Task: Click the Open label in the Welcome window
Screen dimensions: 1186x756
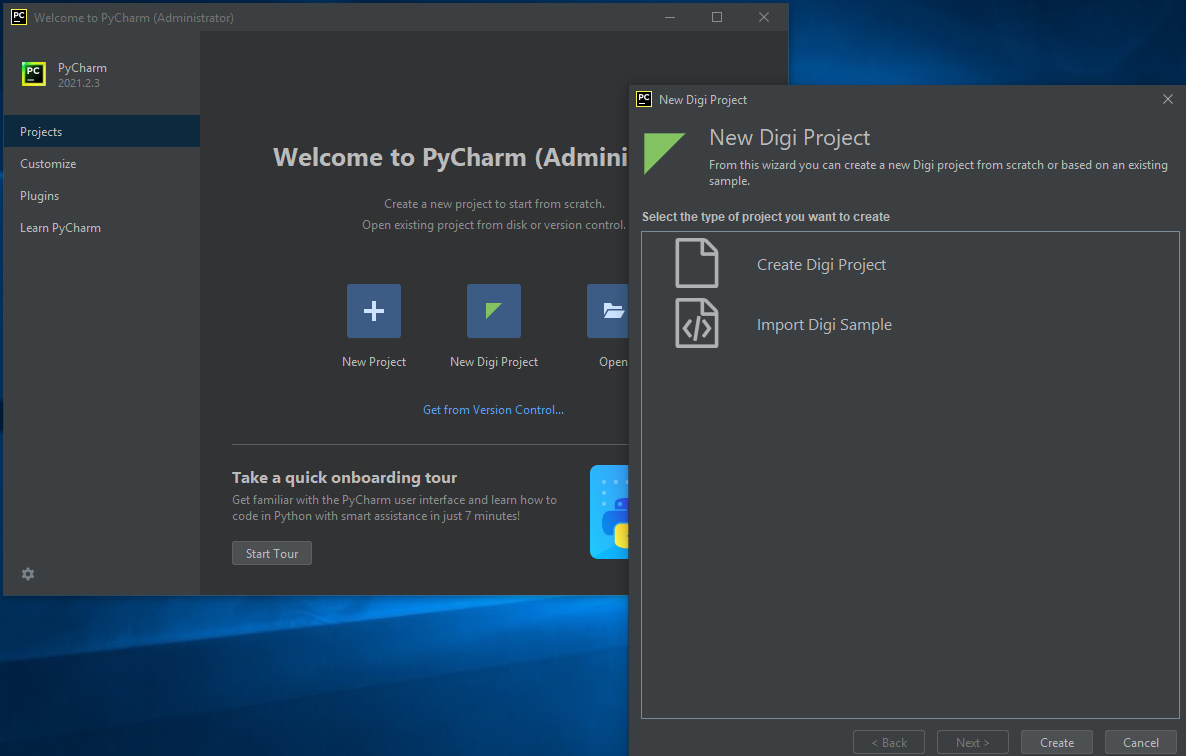Action: tap(613, 362)
